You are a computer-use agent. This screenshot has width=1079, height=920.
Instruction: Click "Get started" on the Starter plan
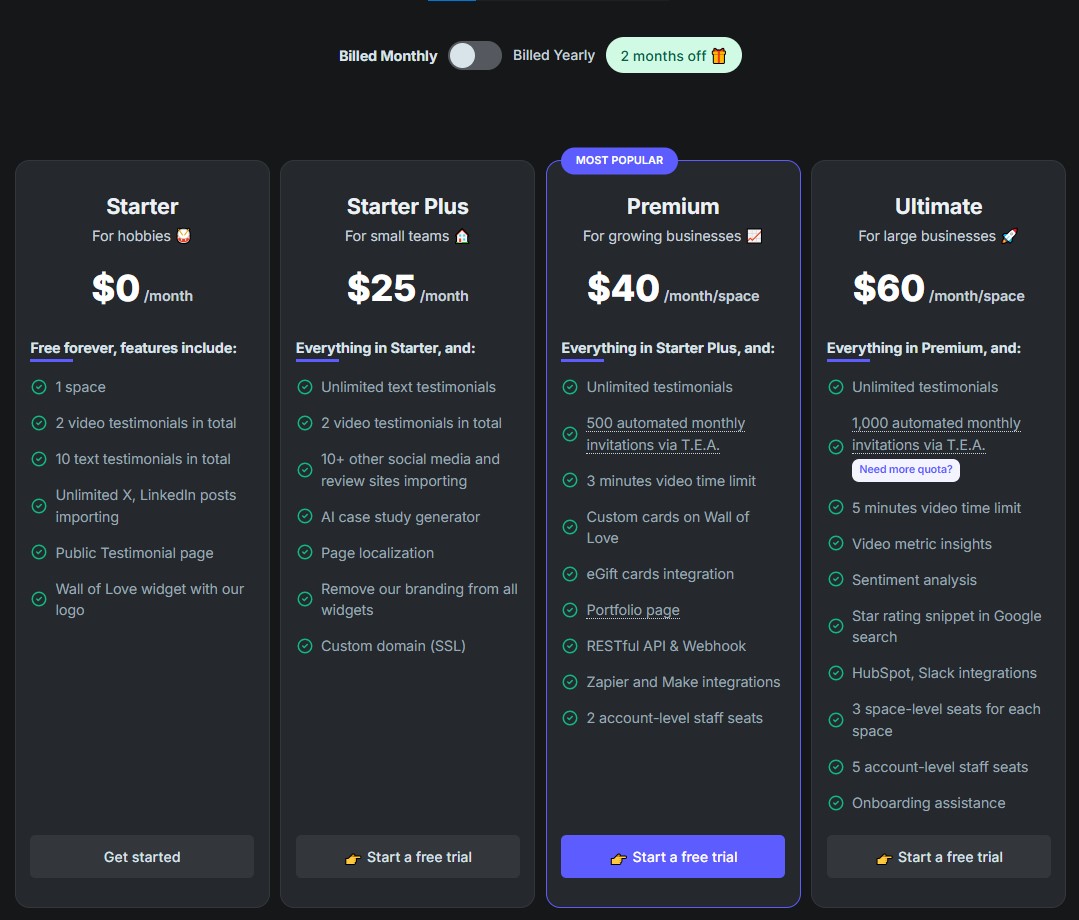pyautogui.click(x=141, y=856)
